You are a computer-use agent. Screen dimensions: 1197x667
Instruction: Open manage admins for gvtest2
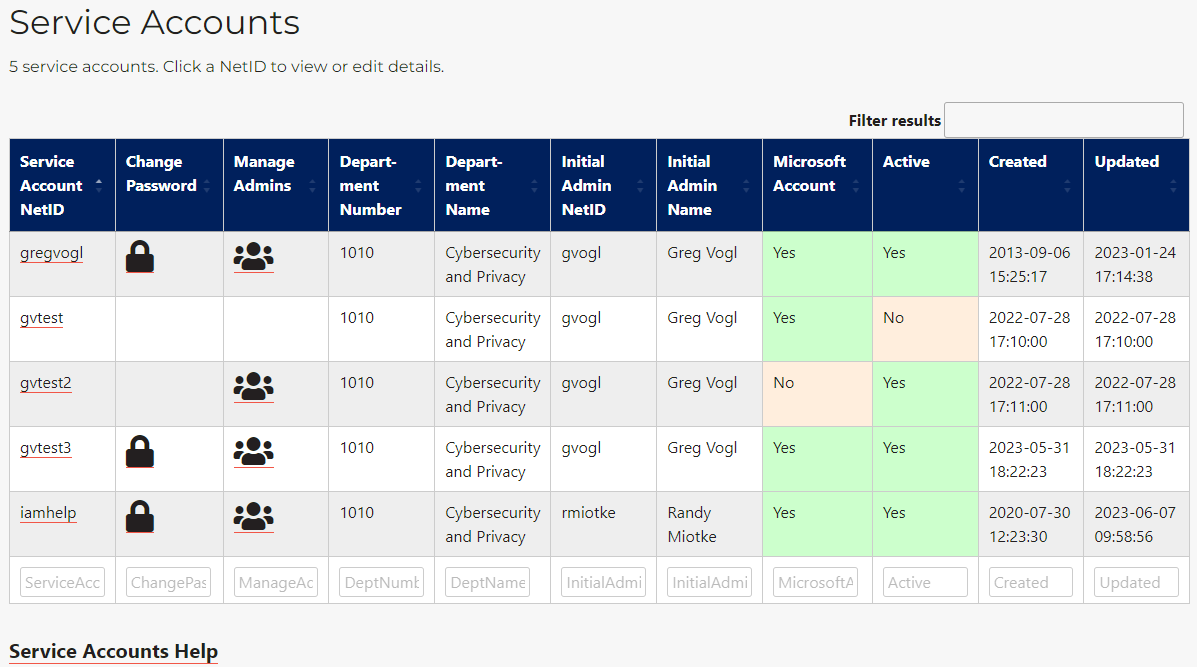253,387
